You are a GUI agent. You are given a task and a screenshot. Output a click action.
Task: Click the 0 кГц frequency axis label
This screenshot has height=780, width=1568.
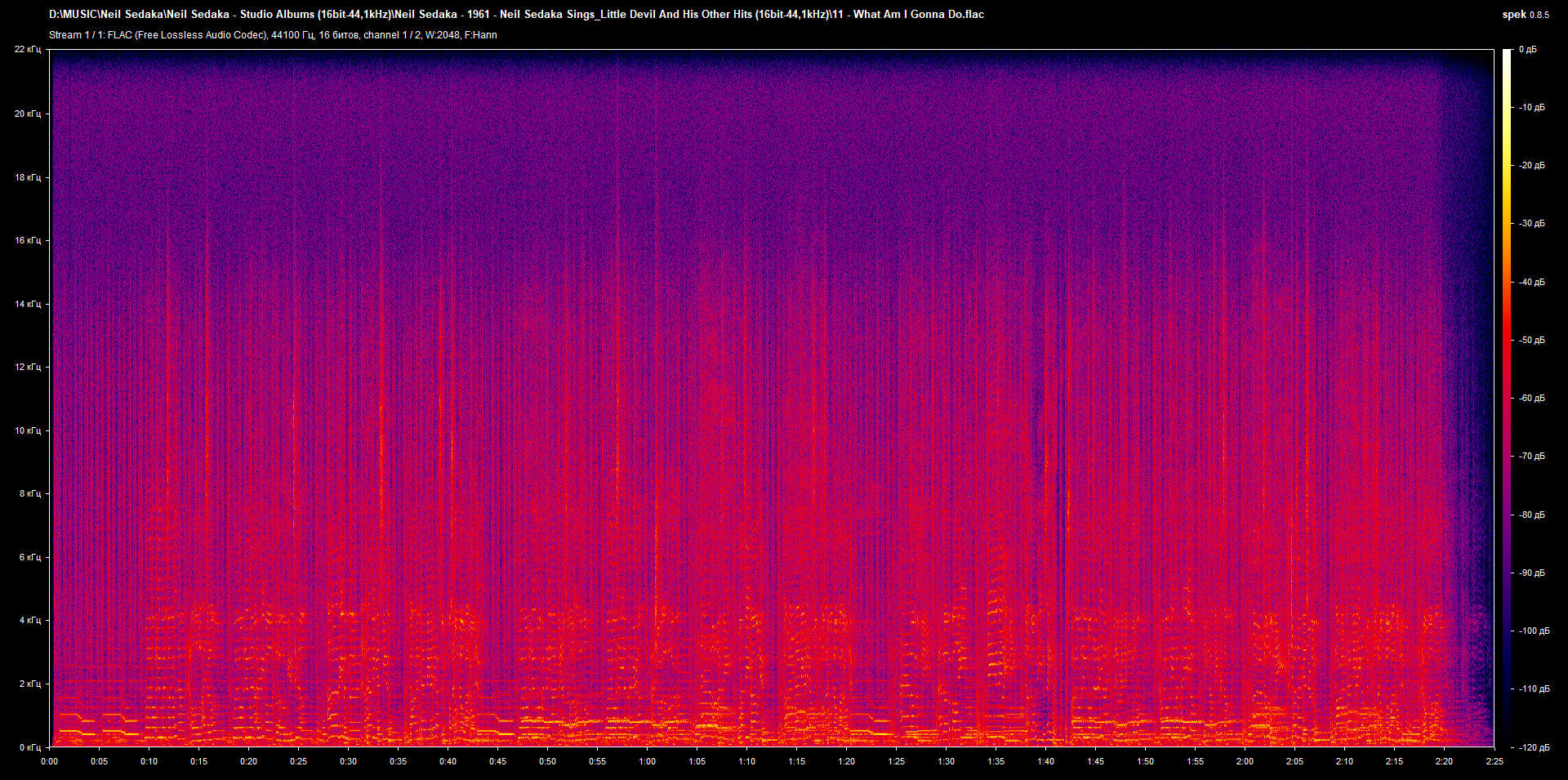coord(30,747)
